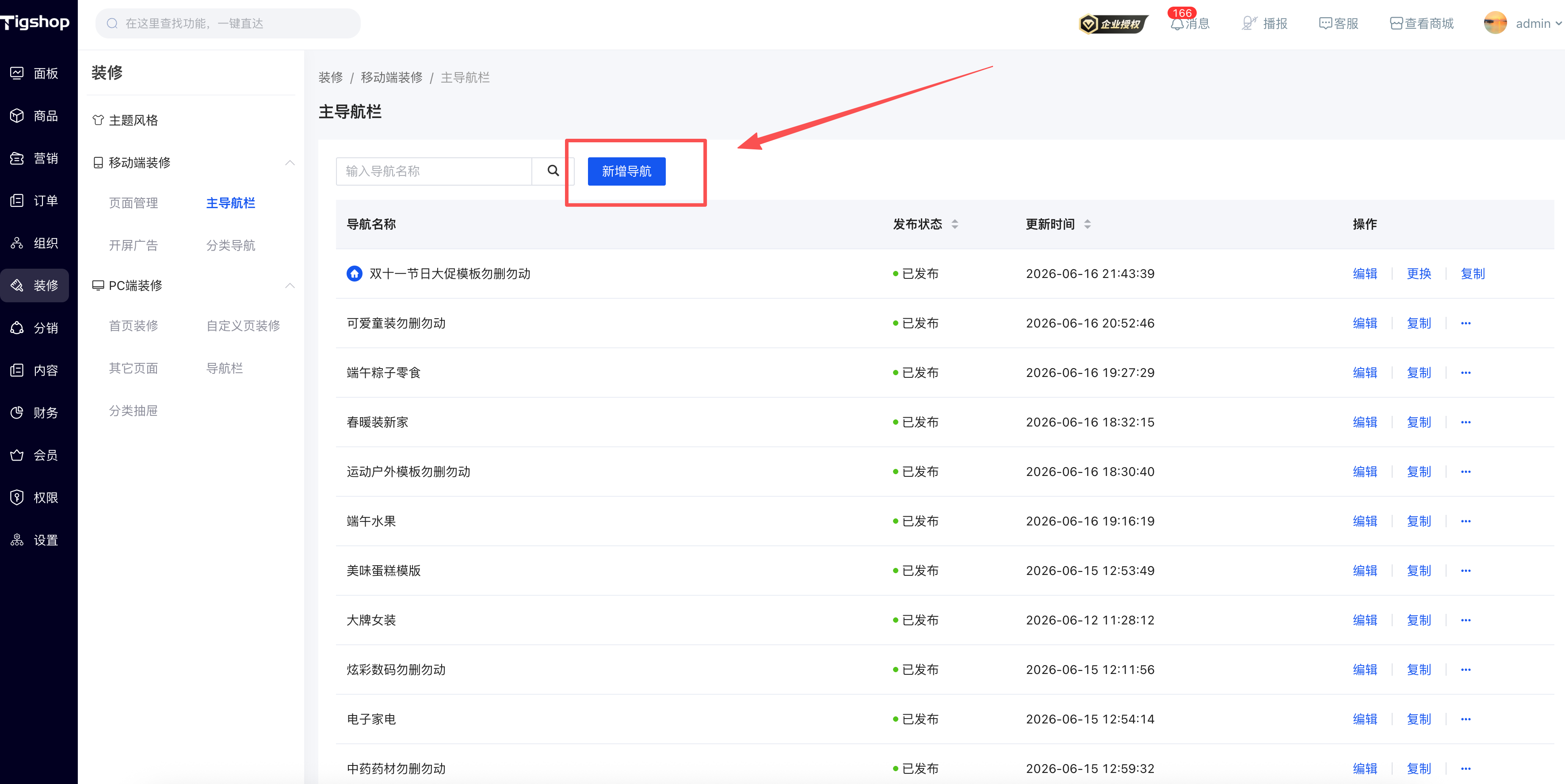Open the 商品 sidebar section
Image resolution: width=1565 pixels, height=784 pixels.
coord(34,116)
